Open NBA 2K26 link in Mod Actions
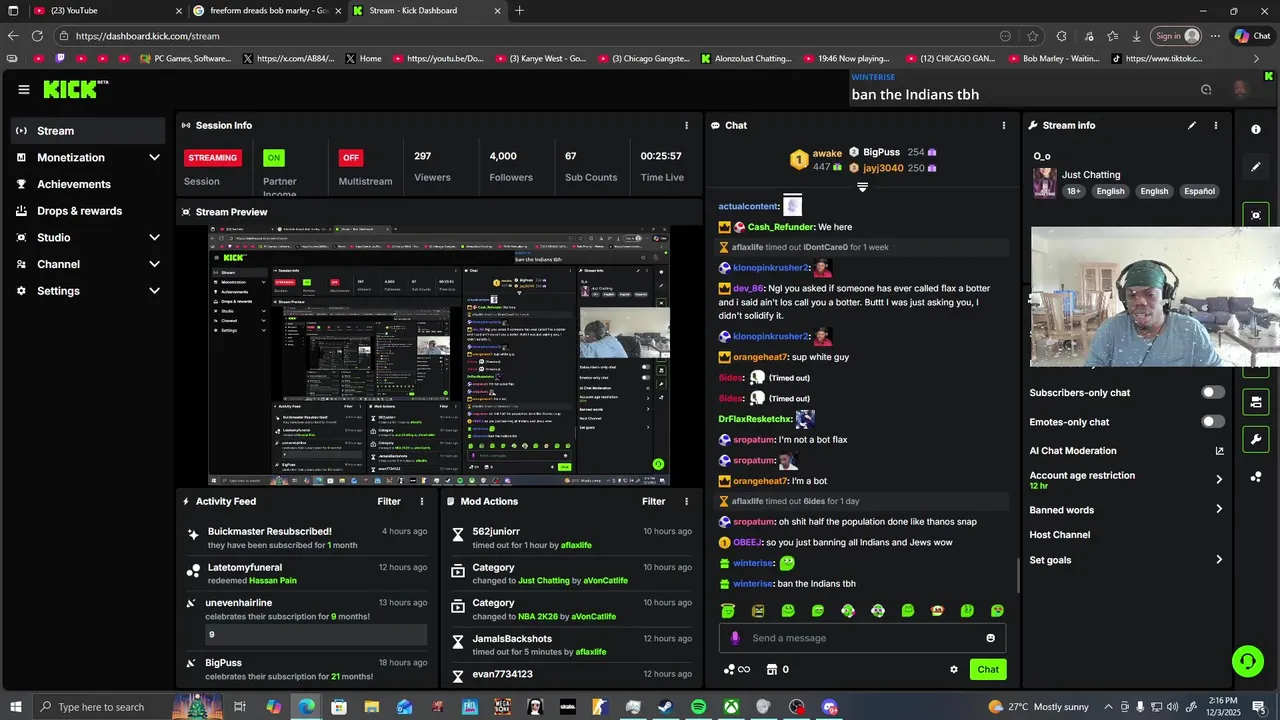Viewport: 1280px width, 720px height. 543,617
